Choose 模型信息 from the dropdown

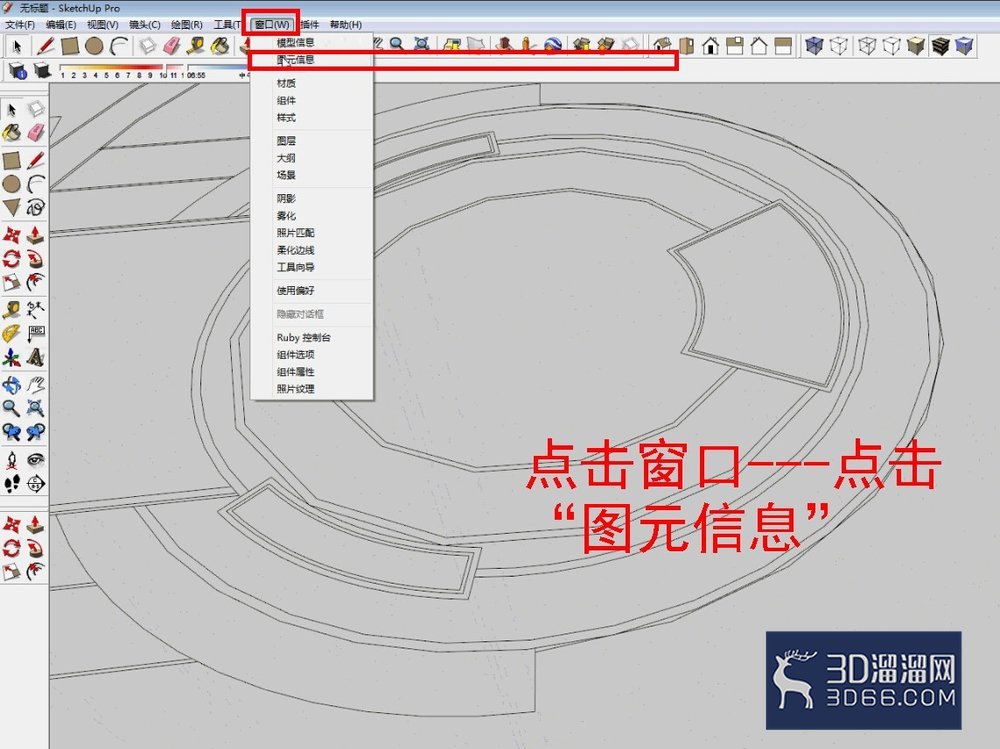coord(311,43)
